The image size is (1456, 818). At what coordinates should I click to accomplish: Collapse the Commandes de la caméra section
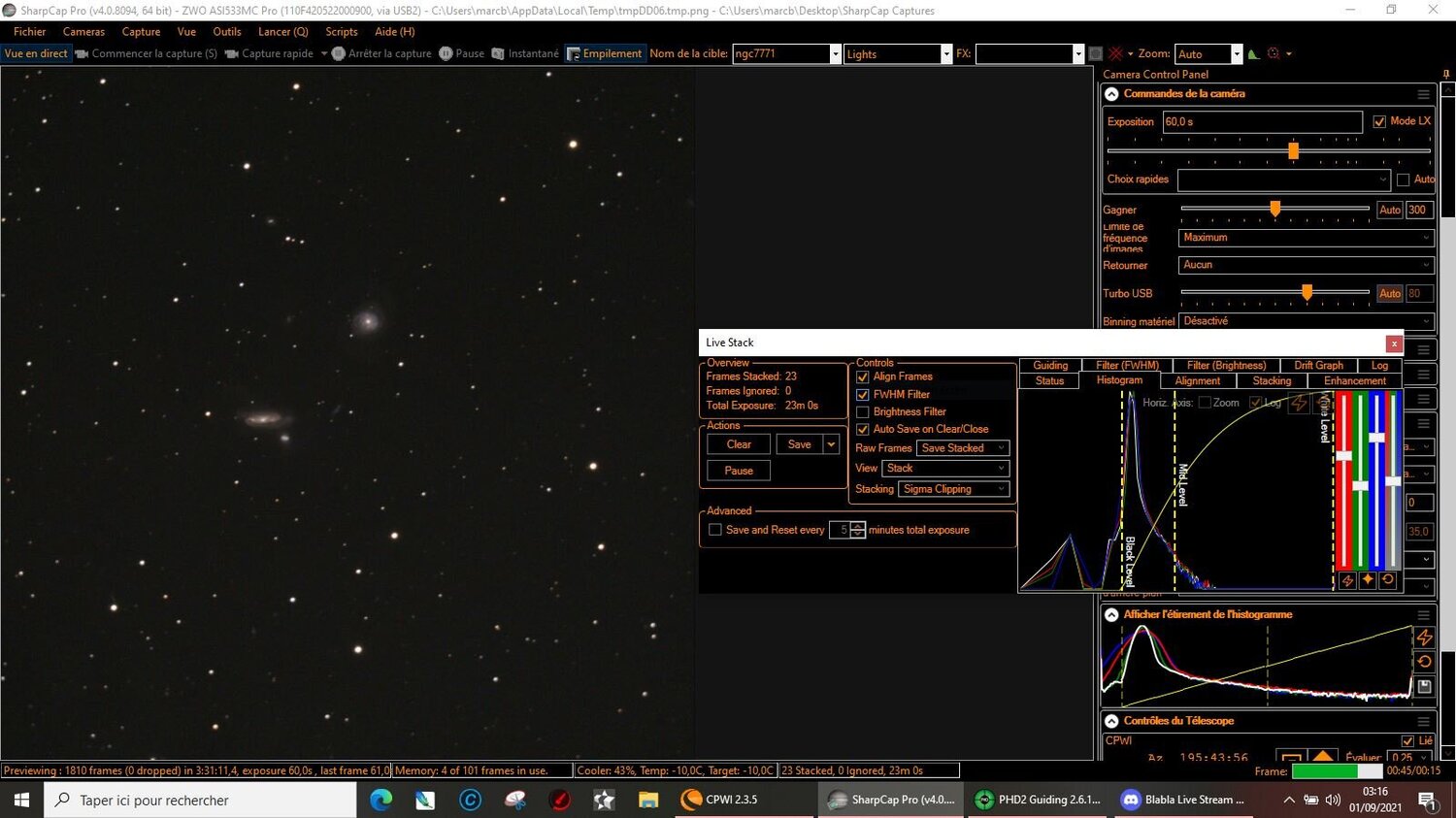point(1112,94)
